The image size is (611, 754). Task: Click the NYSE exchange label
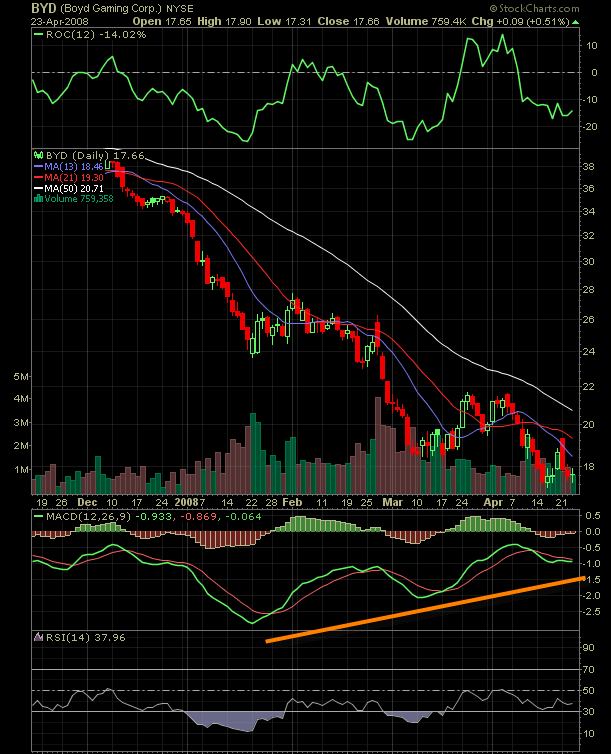[180, 9]
